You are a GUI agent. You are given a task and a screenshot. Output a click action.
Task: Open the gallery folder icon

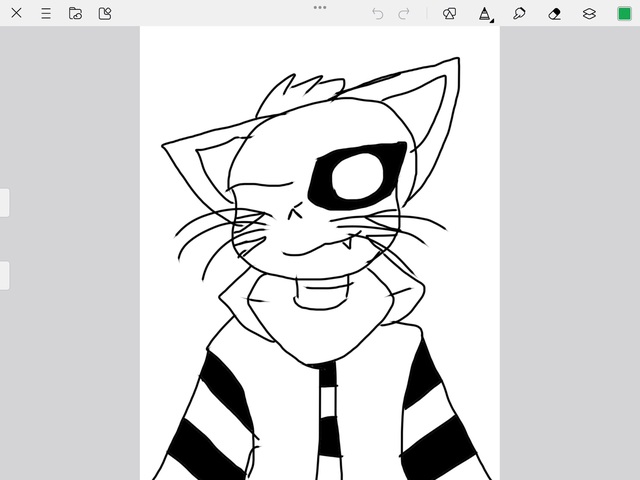click(75, 13)
